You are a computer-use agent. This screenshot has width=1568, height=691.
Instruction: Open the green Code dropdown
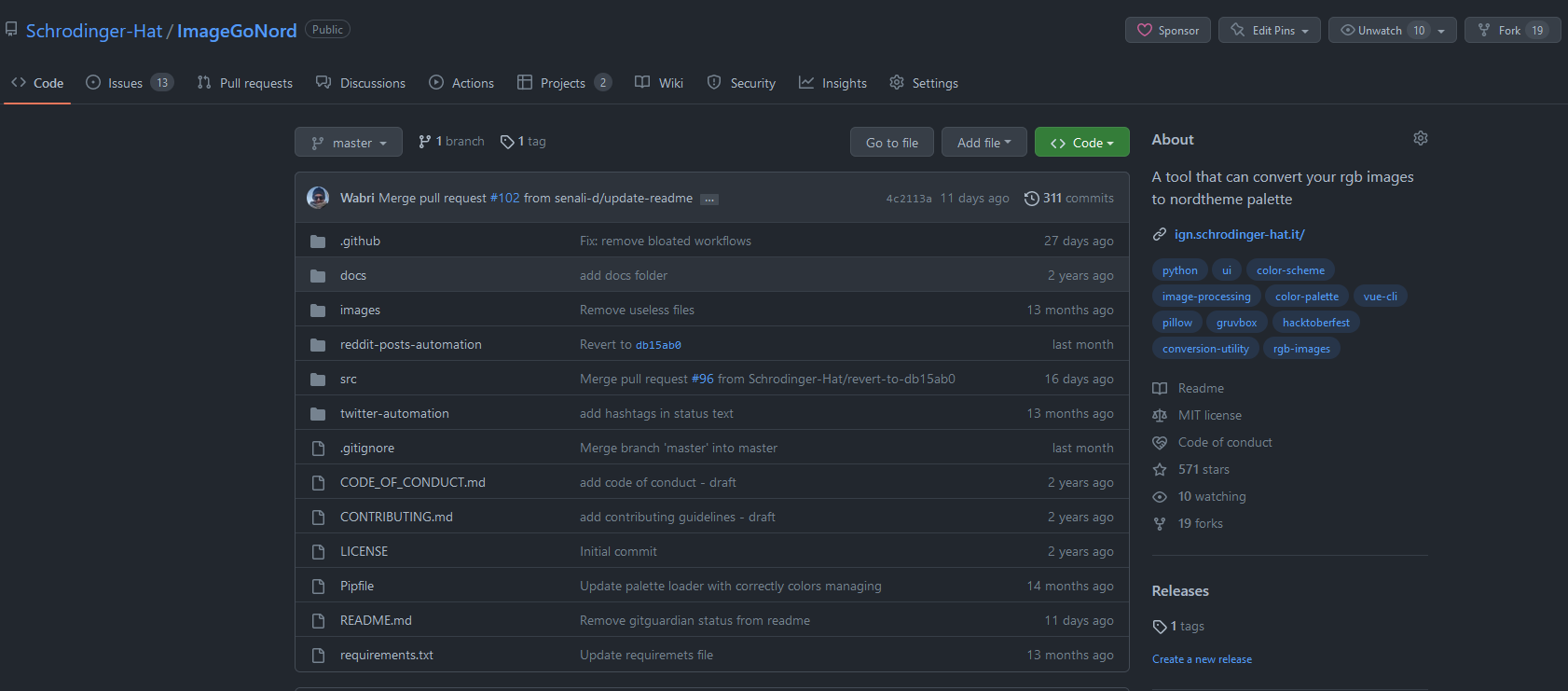(x=1082, y=143)
